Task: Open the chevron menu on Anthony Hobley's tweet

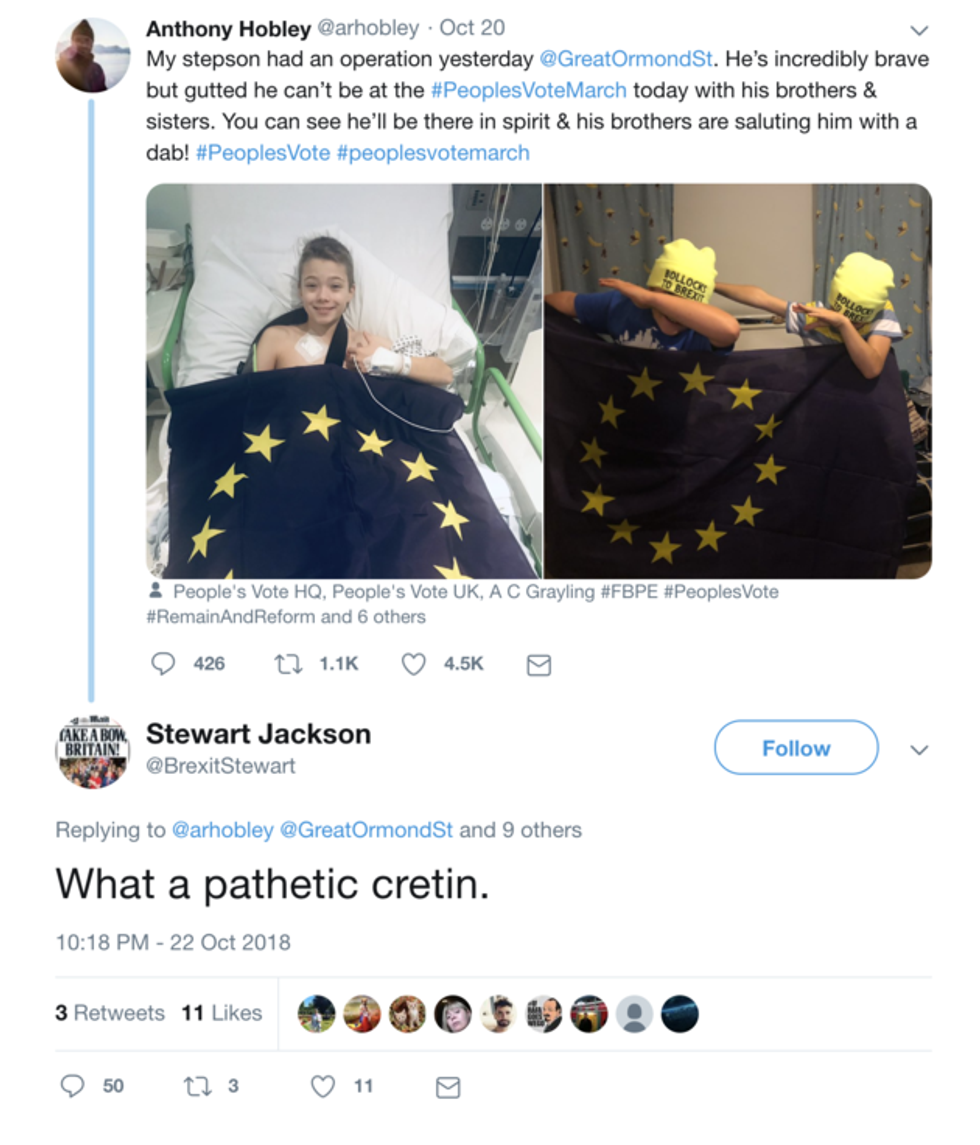Action: tap(919, 30)
